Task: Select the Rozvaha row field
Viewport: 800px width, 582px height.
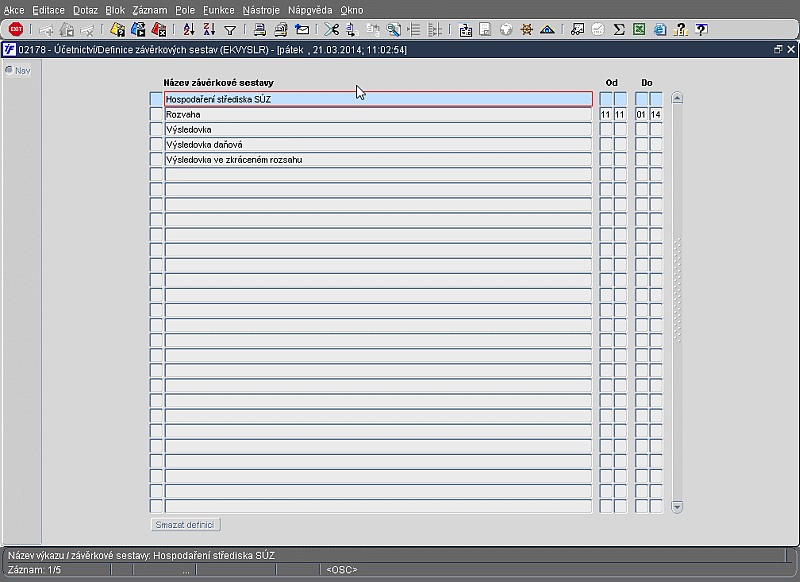Action: [x=378, y=114]
